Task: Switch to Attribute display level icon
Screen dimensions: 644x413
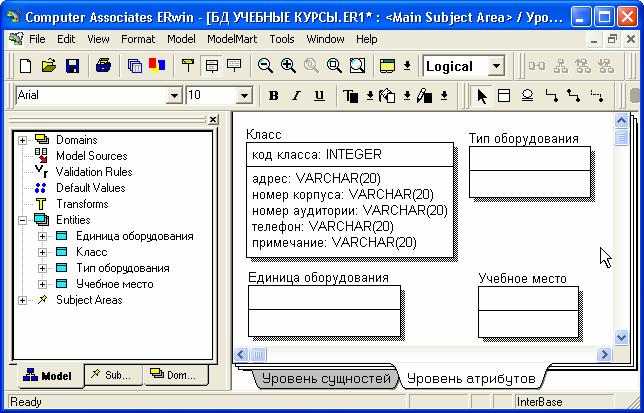Action: pos(211,66)
